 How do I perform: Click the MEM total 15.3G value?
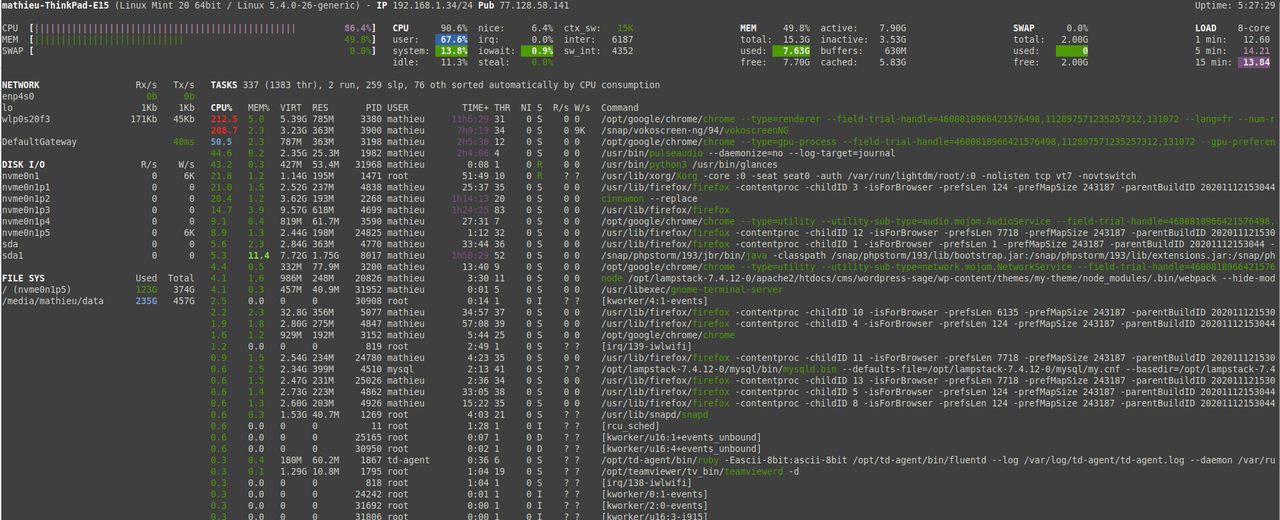[794, 39]
